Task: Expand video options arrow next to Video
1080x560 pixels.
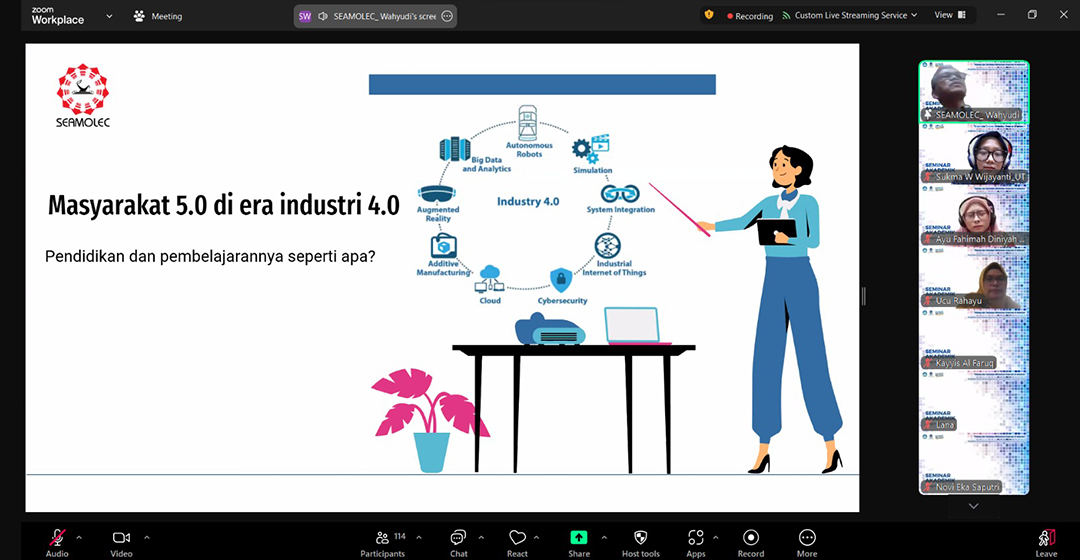Action: (147, 537)
